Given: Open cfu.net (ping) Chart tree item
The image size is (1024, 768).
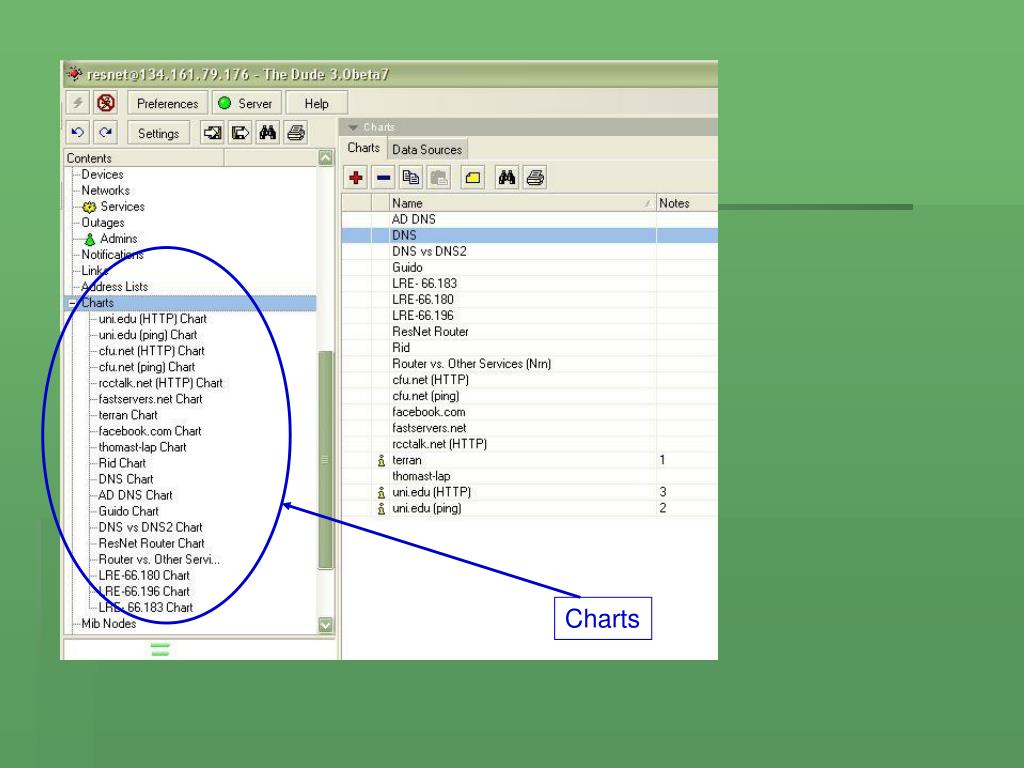Looking at the screenshot, I should pos(147,367).
